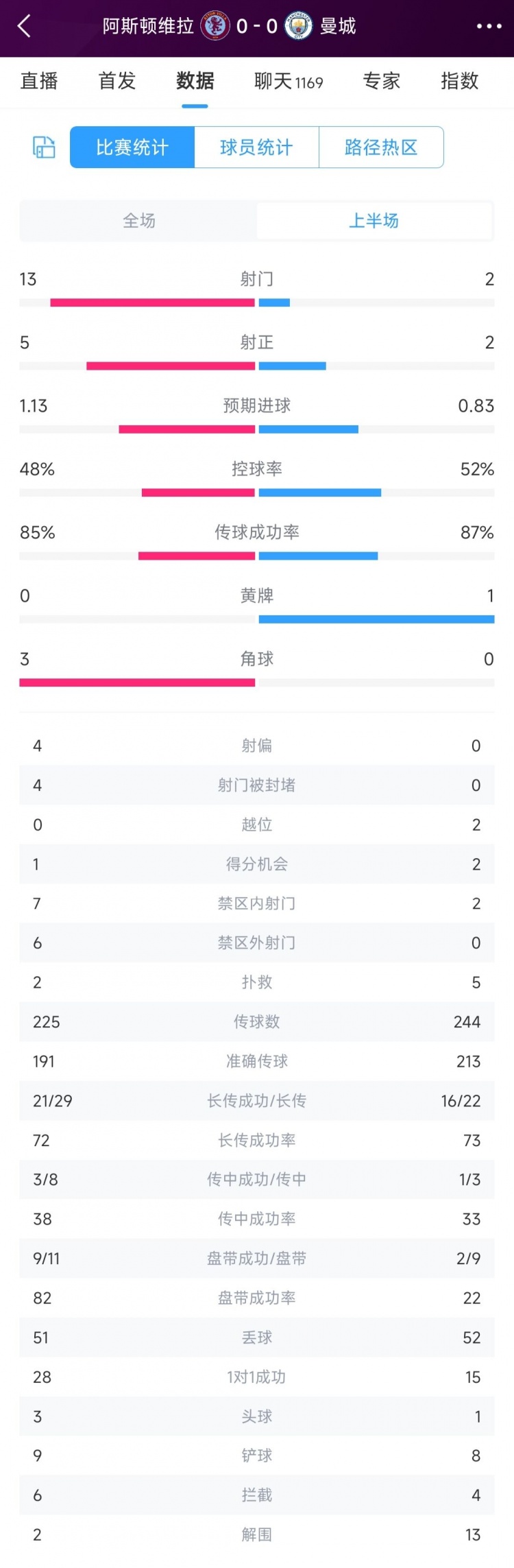This screenshot has width=514, height=1568.
Task: Select the 数据 data tab
Action: coord(195,81)
